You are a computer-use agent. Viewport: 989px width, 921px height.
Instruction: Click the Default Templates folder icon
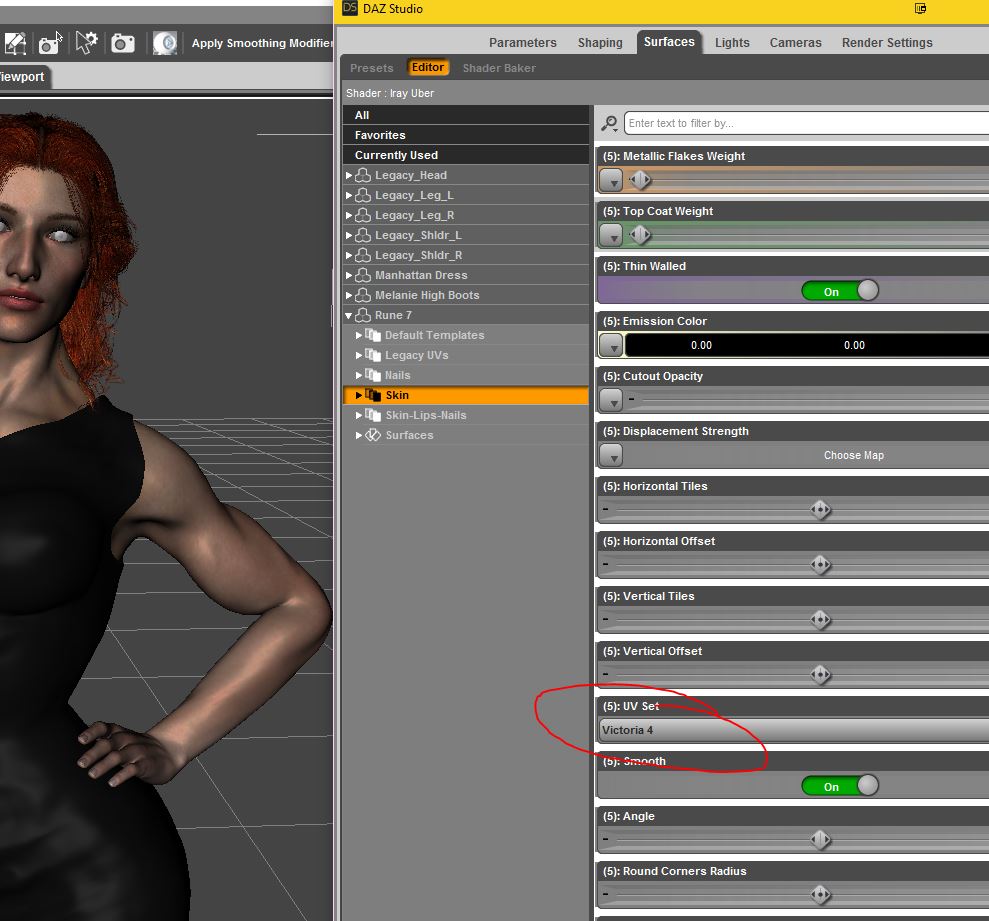coord(373,335)
